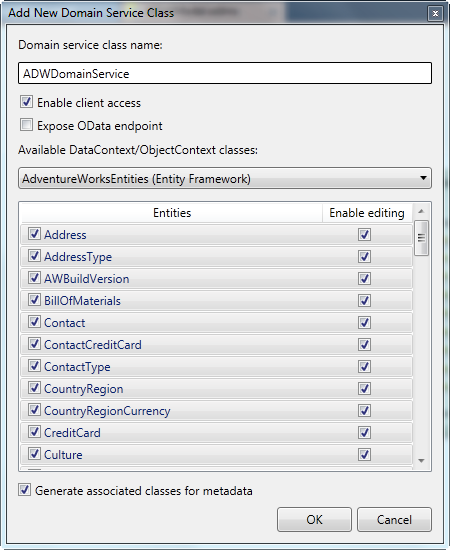Disable editing for the AddressType row

click(364, 256)
